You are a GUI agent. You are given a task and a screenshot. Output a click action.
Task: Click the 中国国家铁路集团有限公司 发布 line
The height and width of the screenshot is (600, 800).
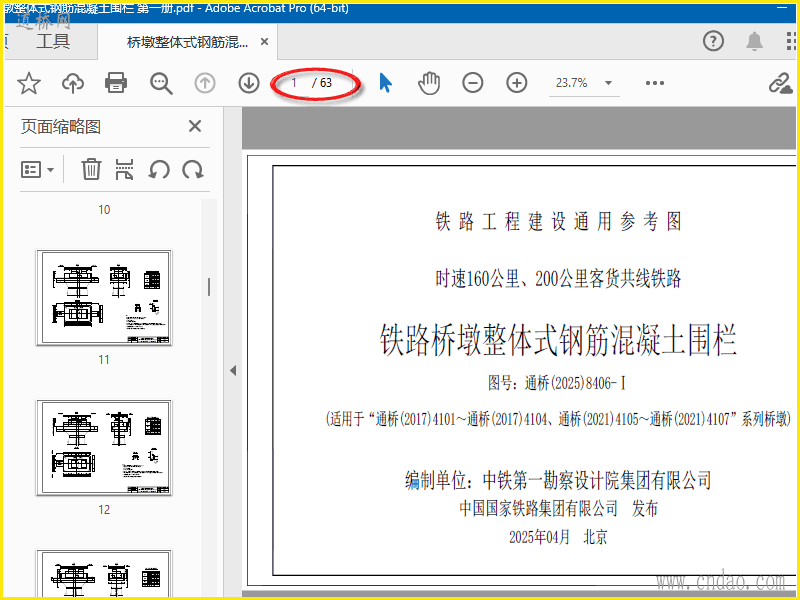pyautogui.click(x=559, y=508)
